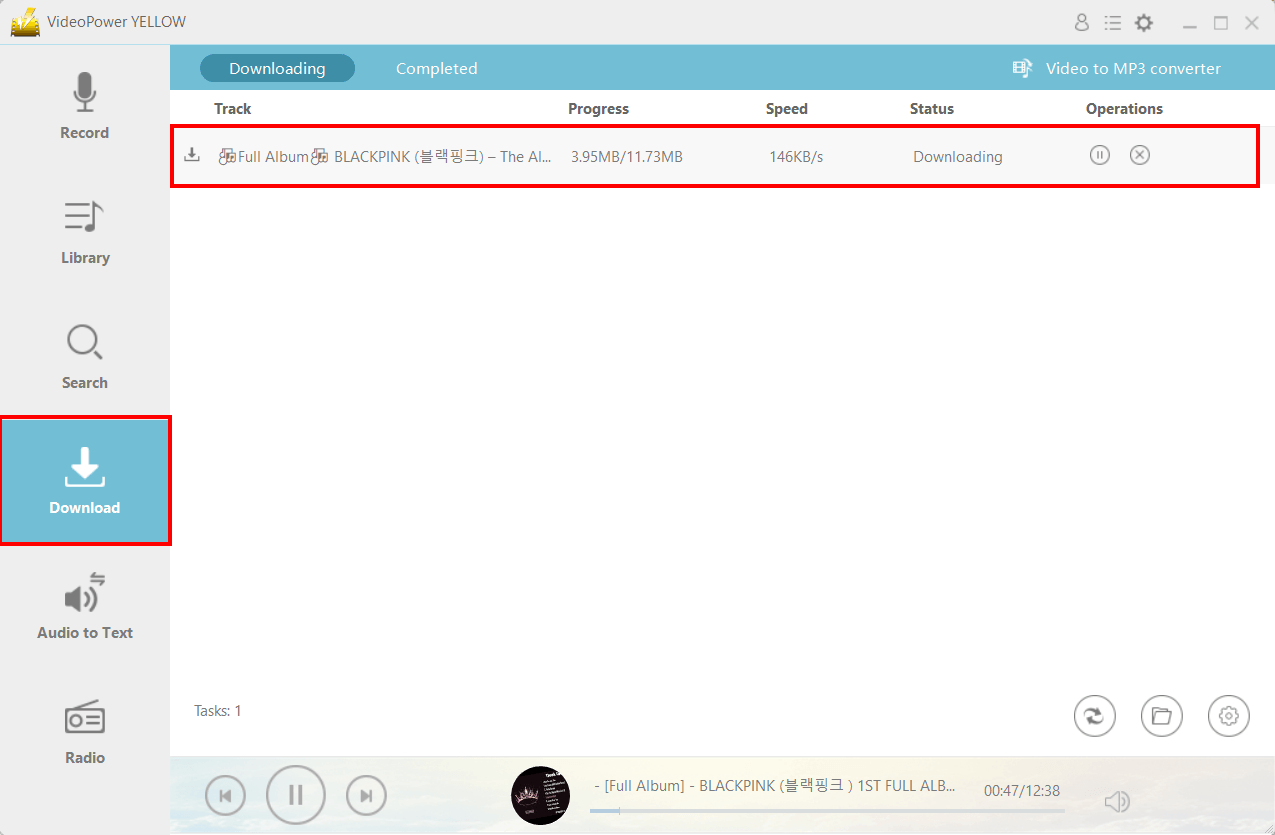Click the Tasks: 1 counter

click(x=218, y=711)
